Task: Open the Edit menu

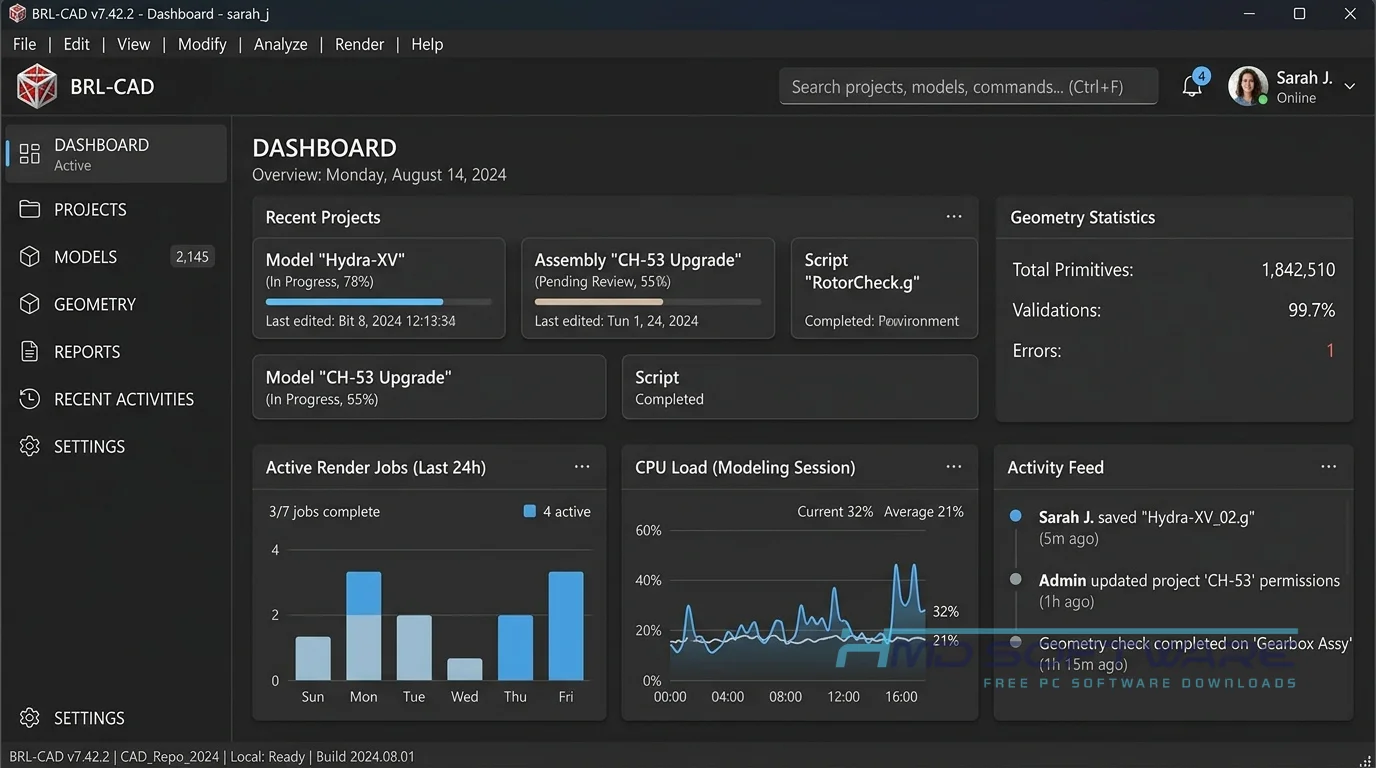Action: [x=76, y=44]
